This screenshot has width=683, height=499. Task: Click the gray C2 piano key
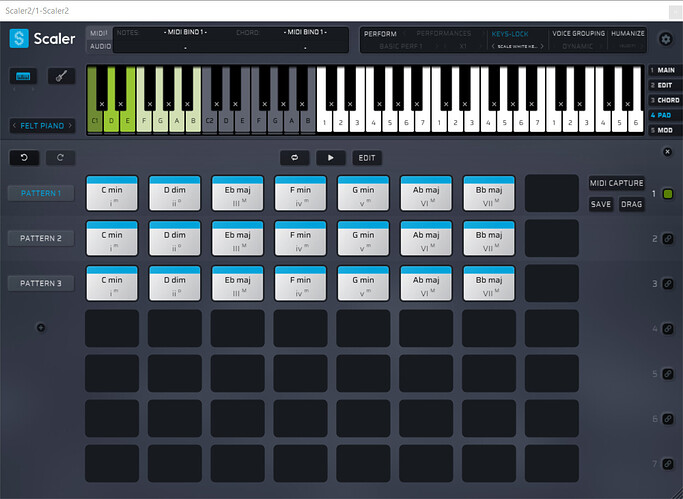[209, 121]
